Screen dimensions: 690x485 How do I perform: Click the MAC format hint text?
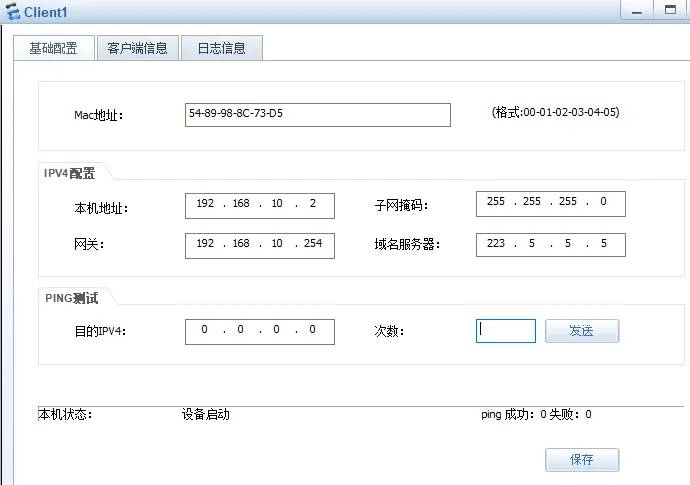tap(555, 112)
